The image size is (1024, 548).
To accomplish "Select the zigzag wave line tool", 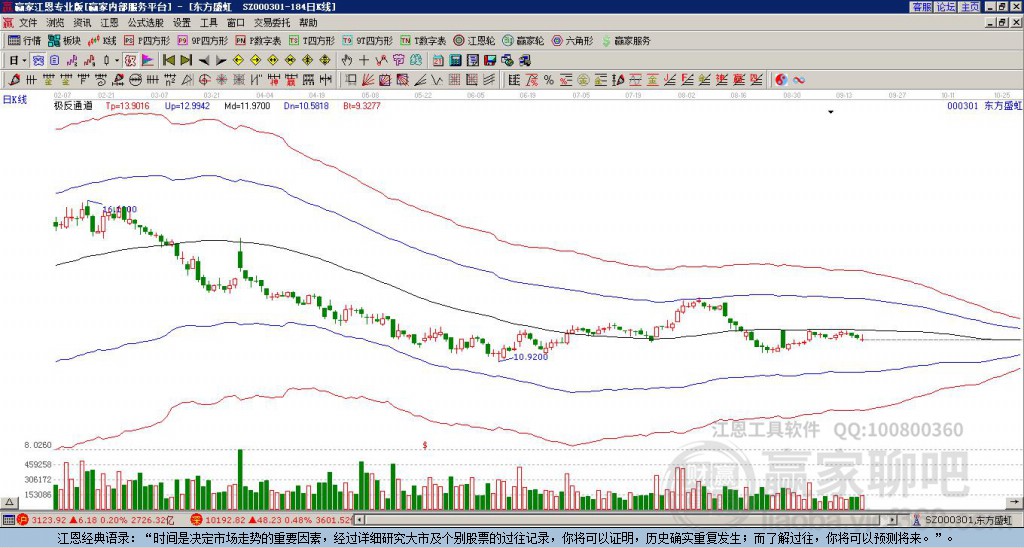I will pos(437,80).
